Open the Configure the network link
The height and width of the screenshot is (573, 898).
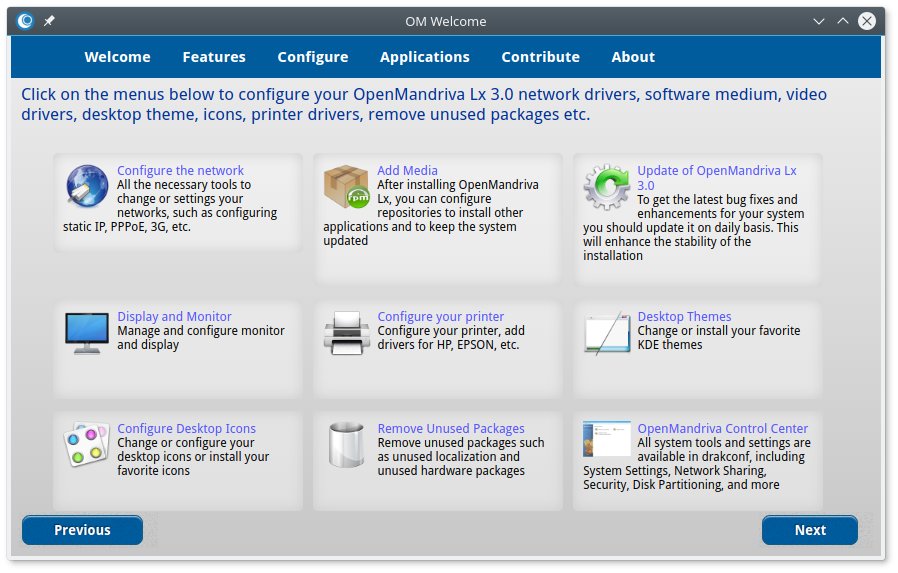(180, 171)
